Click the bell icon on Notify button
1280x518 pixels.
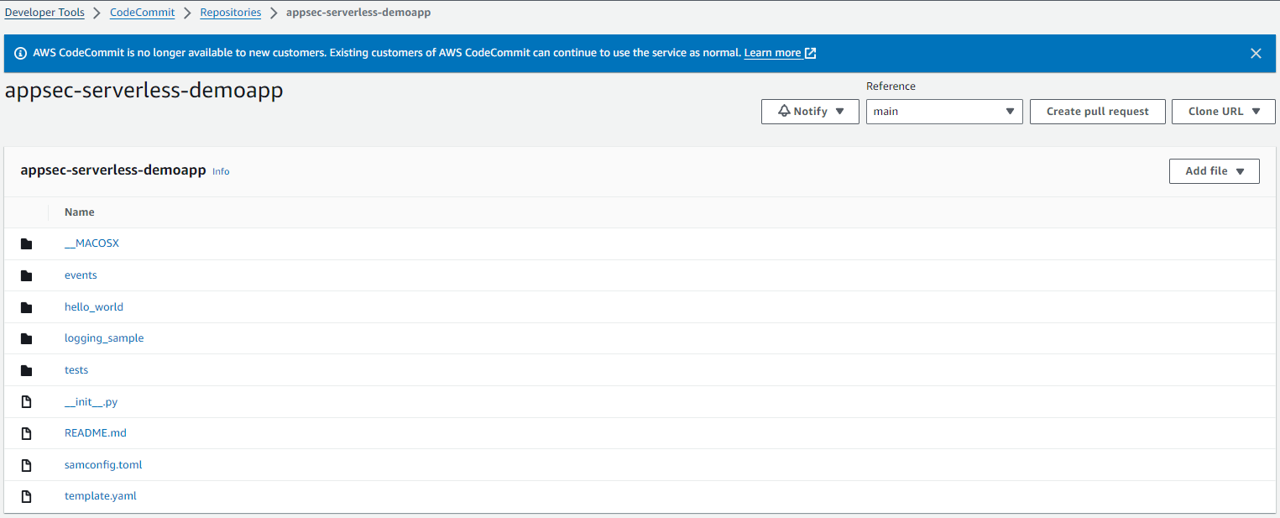[x=784, y=111]
